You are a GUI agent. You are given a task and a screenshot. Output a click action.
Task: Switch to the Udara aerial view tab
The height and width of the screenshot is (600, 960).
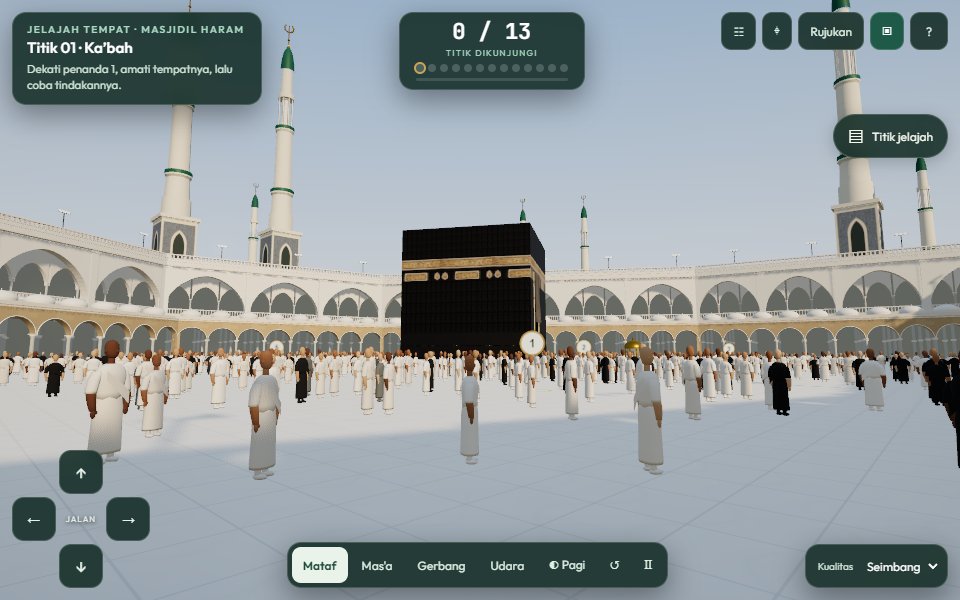(x=507, y=565)
